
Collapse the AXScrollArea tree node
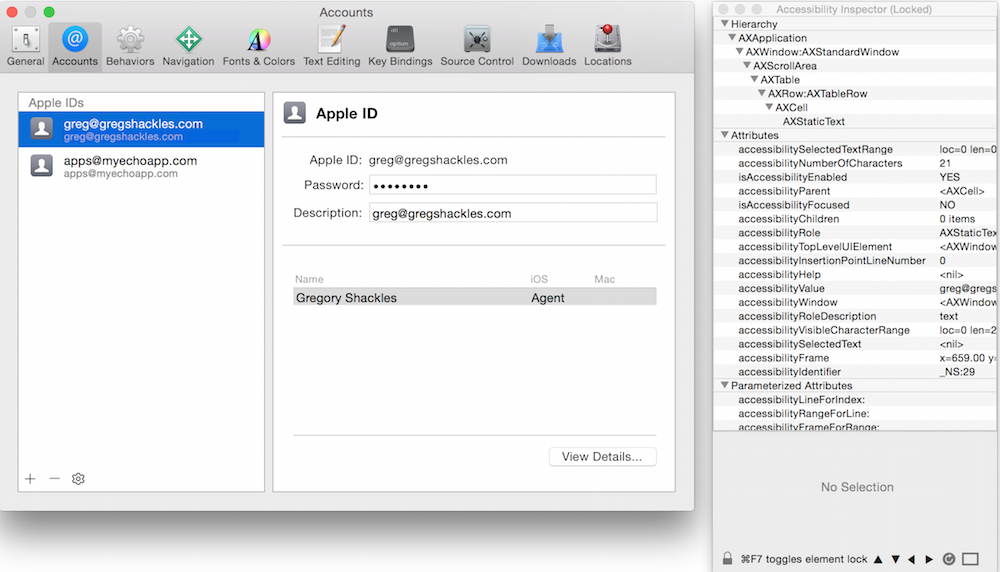[x=747, y=66]
